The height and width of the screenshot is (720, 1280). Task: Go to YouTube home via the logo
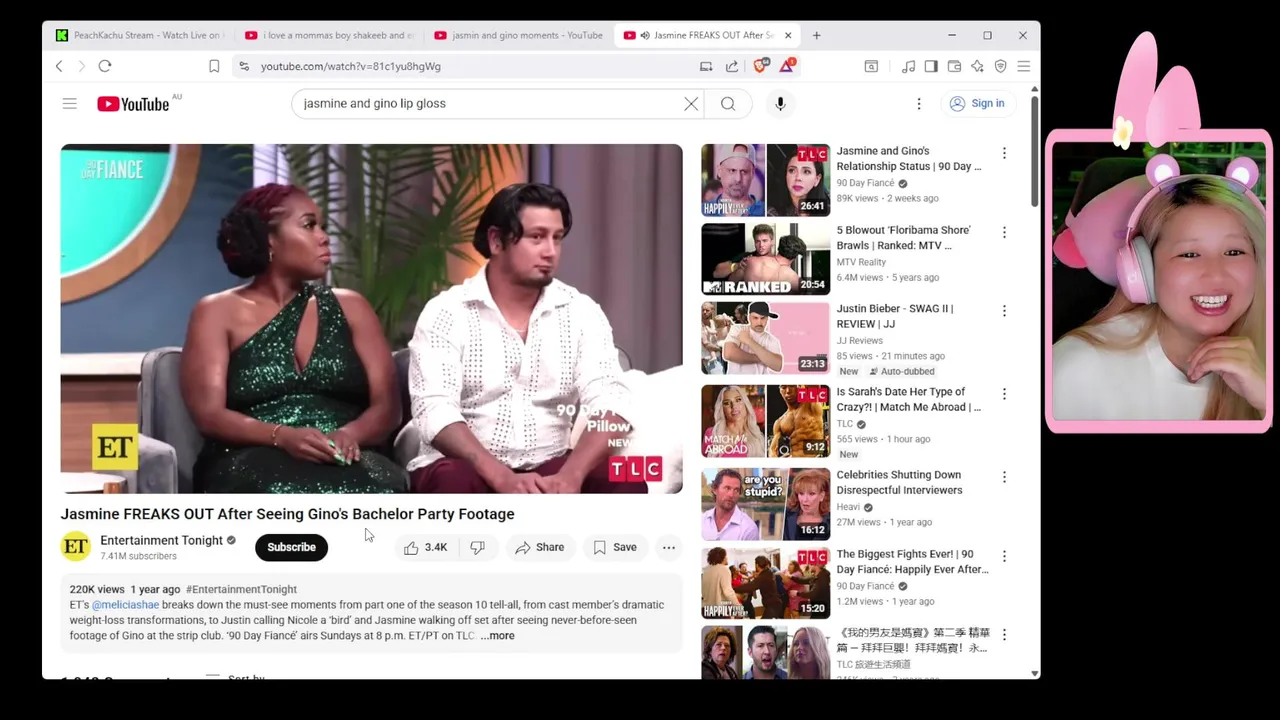(x=133, y=104)
